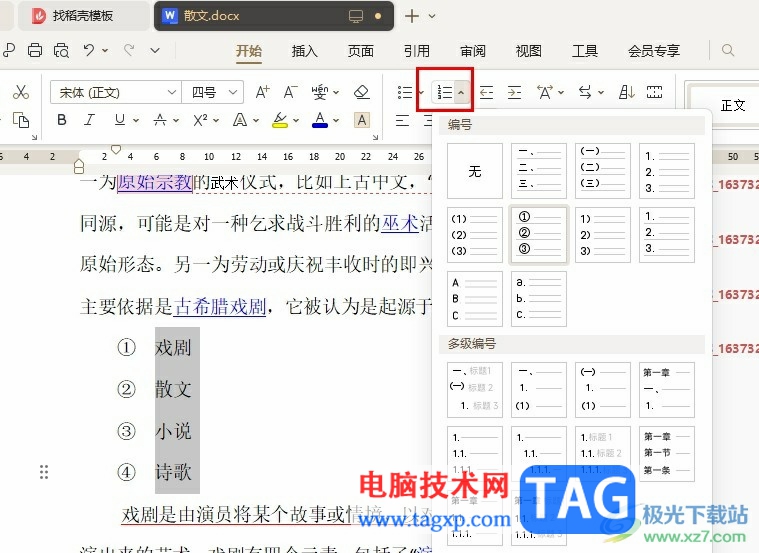The width and height of the screenshot is (759, 553).
Task: Choose the 无 numbering option
Action: [475, 170]
